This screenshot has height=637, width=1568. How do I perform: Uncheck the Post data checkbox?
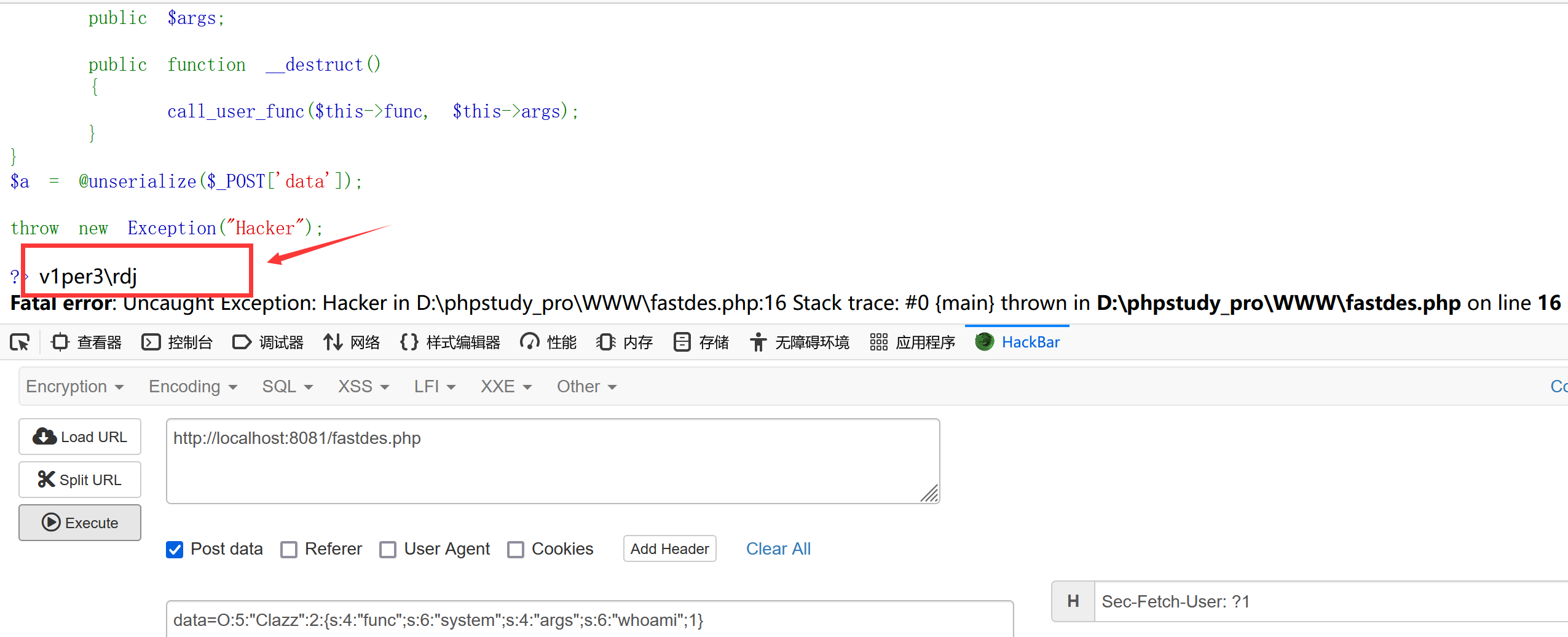click(x=175, y=549)
